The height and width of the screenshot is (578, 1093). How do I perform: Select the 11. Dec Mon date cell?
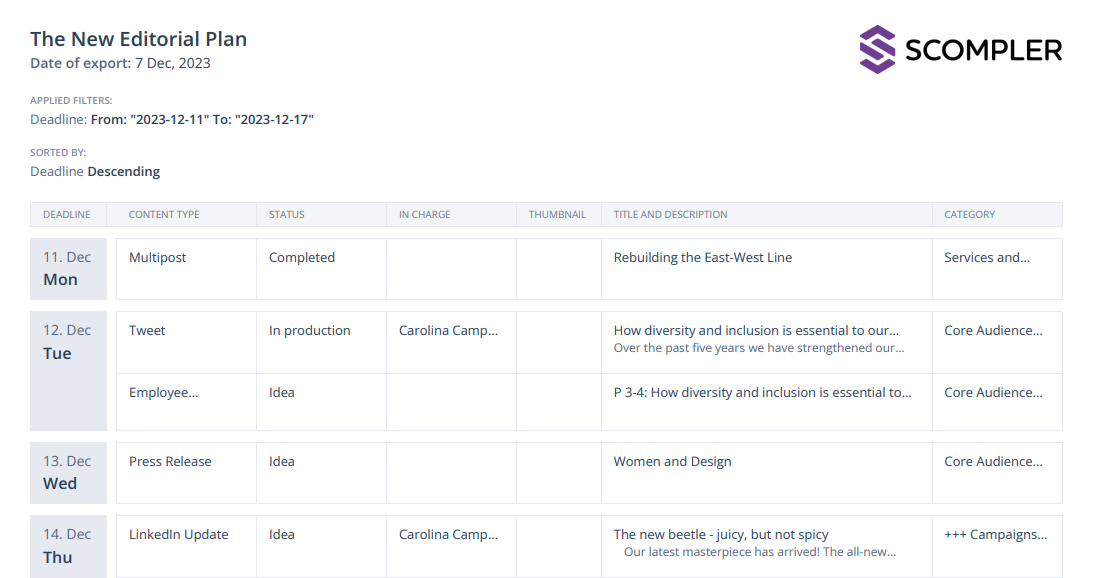click(x=67, y=268)
